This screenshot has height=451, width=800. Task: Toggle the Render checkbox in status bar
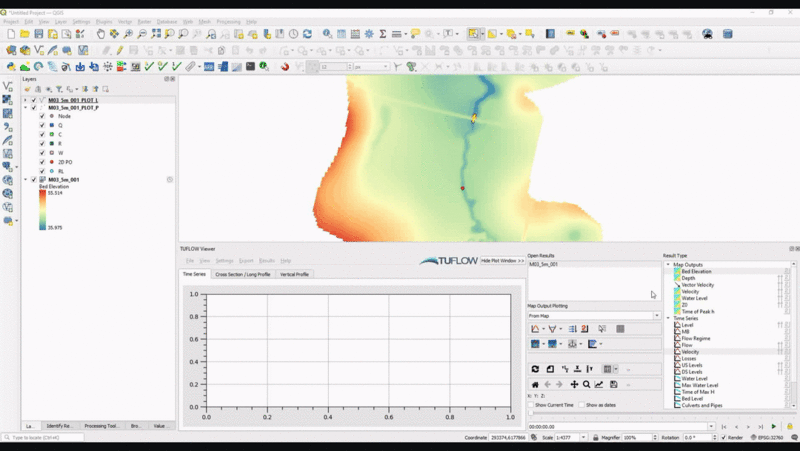[x=723, y=438]
